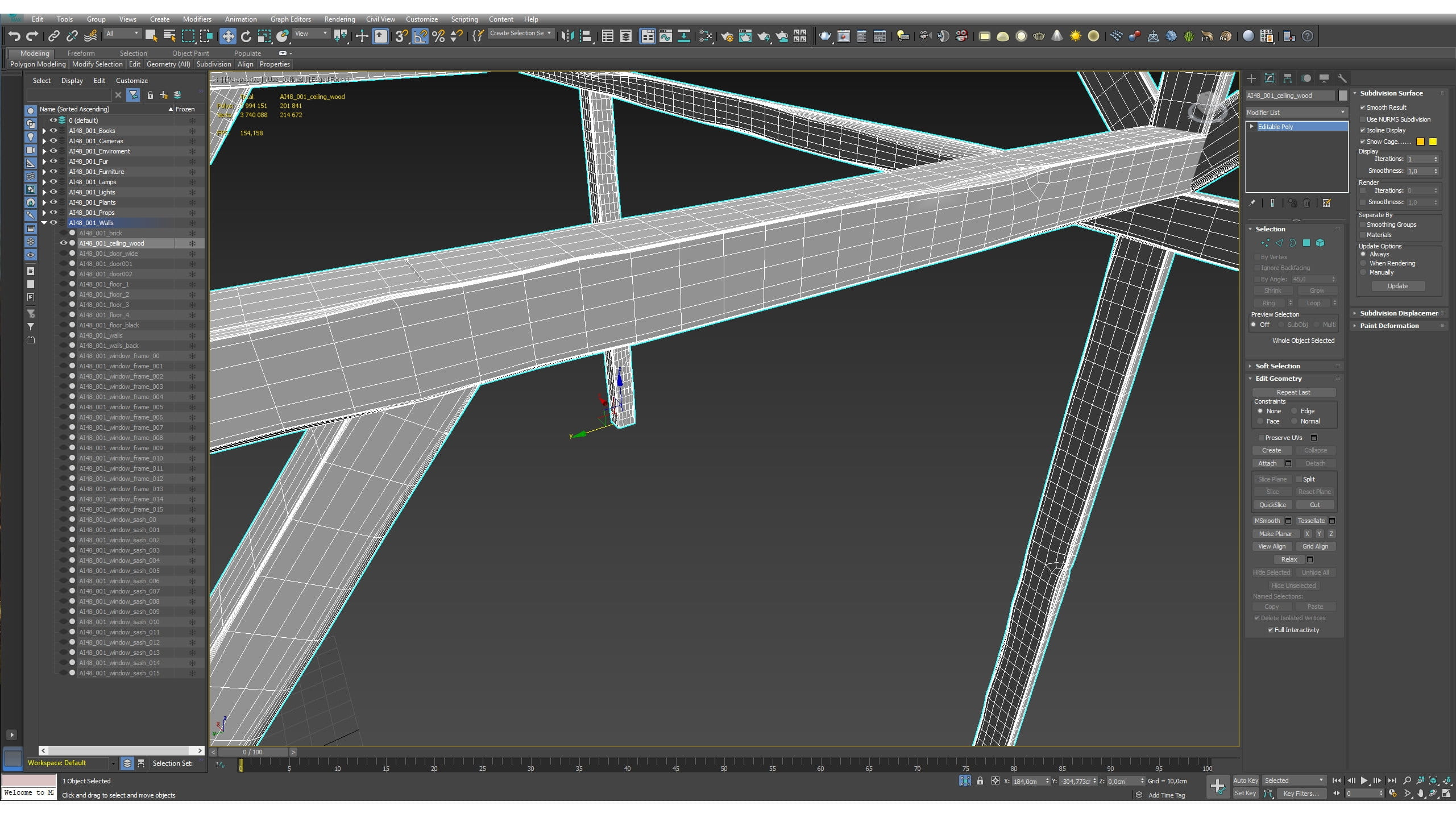This screenshot has height=818, width=1456.
Task: Open the Hierarchy panel tab icon
Action: click(1288, 78)
